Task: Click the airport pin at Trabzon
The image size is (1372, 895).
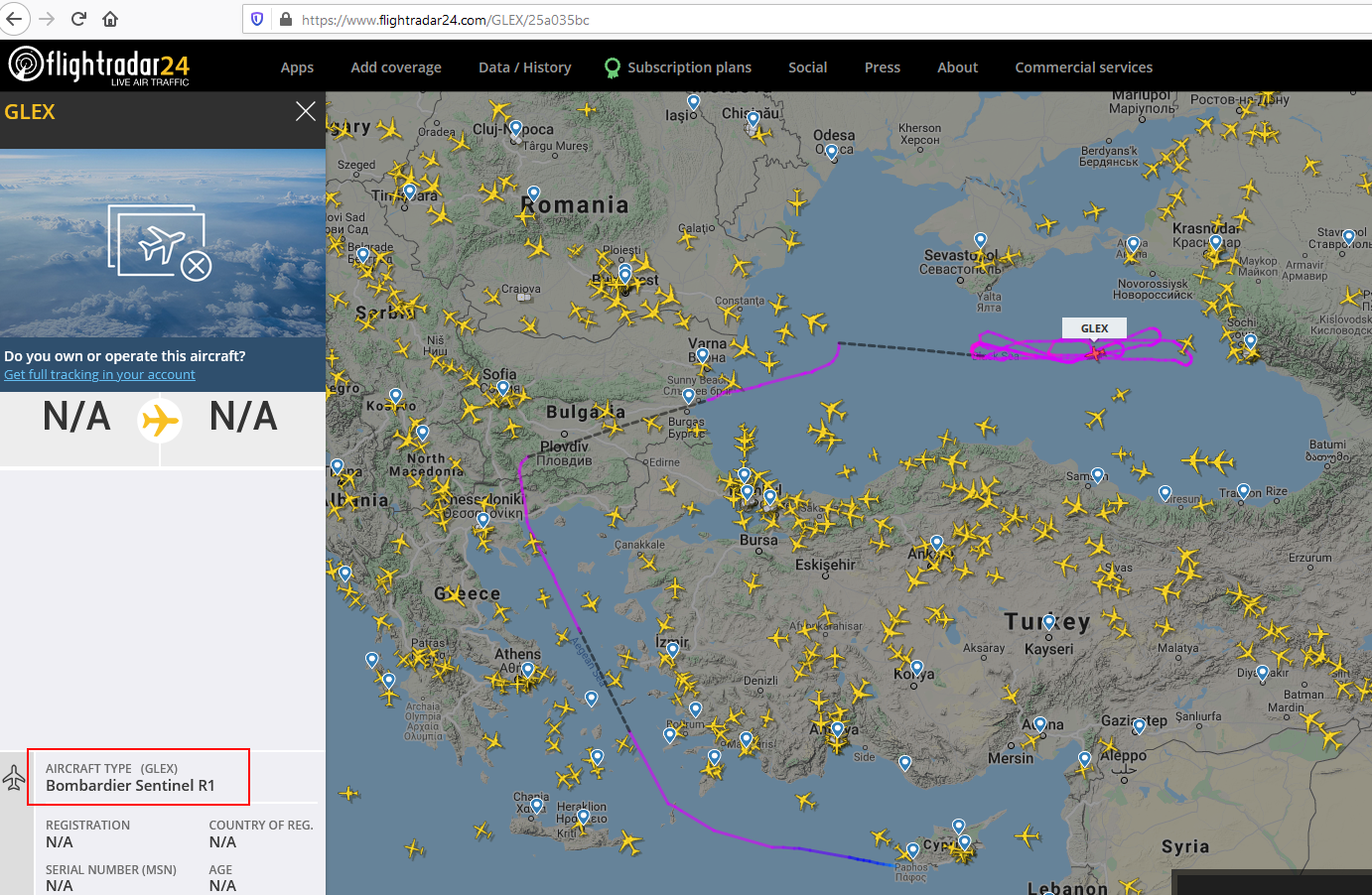Action: tap(1244, 491)
